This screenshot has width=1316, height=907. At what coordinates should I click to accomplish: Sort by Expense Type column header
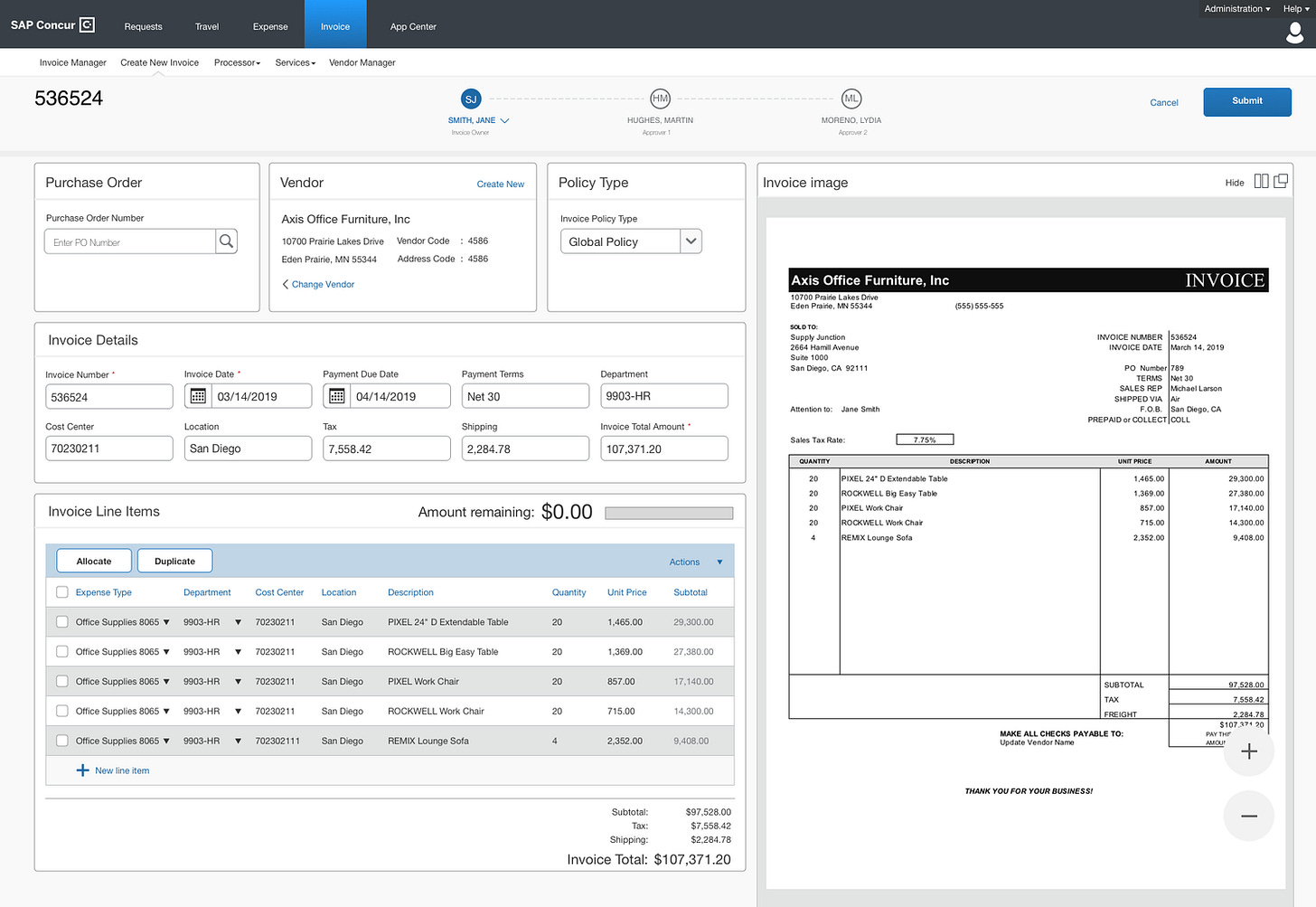click(103, 592)
